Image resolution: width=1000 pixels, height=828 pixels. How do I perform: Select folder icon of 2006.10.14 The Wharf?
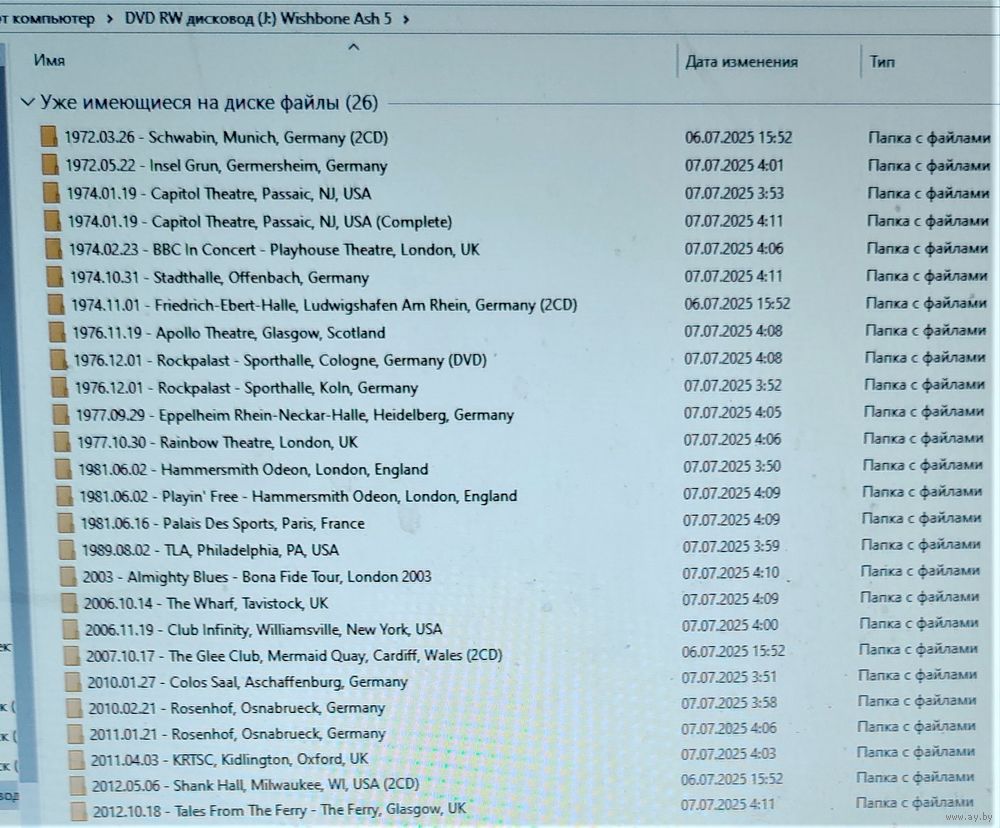(70, 603)
